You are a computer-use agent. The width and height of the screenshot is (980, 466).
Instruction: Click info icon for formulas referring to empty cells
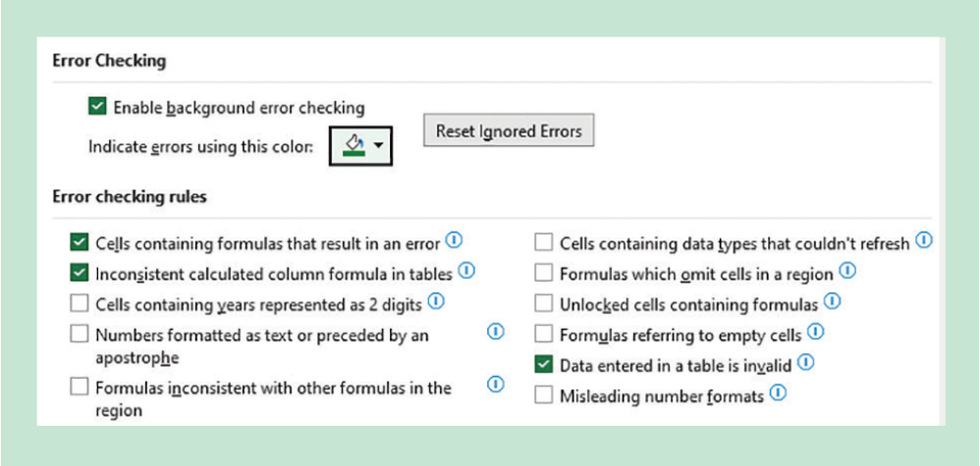pos(815,332)
